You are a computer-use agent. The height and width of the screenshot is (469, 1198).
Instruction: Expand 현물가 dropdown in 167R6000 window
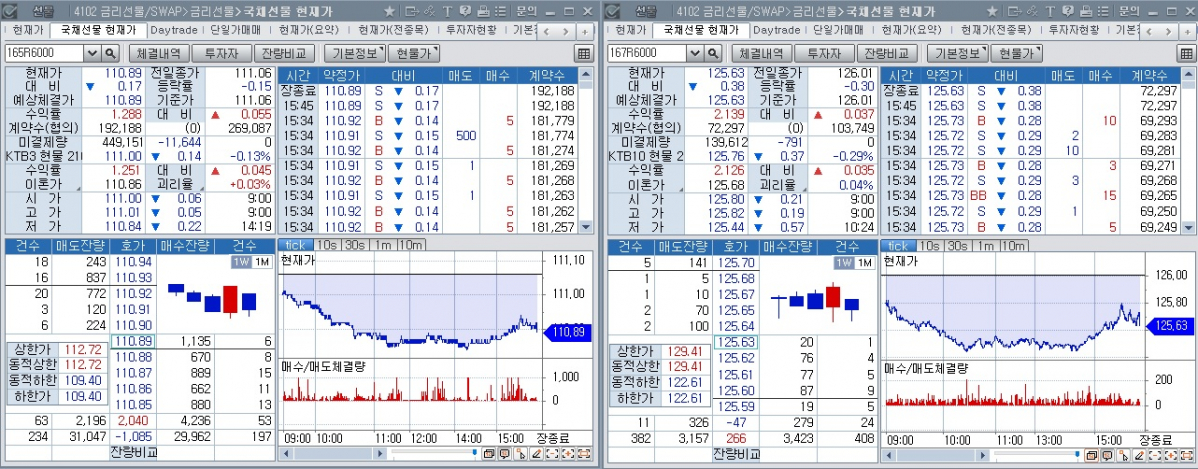click(1017, 53)
